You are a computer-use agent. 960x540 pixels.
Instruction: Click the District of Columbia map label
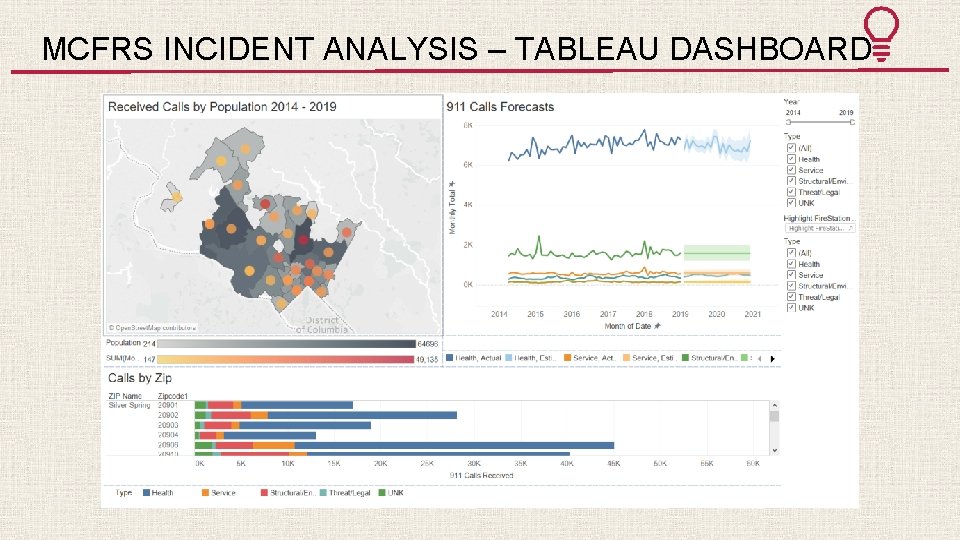(322, 325)
